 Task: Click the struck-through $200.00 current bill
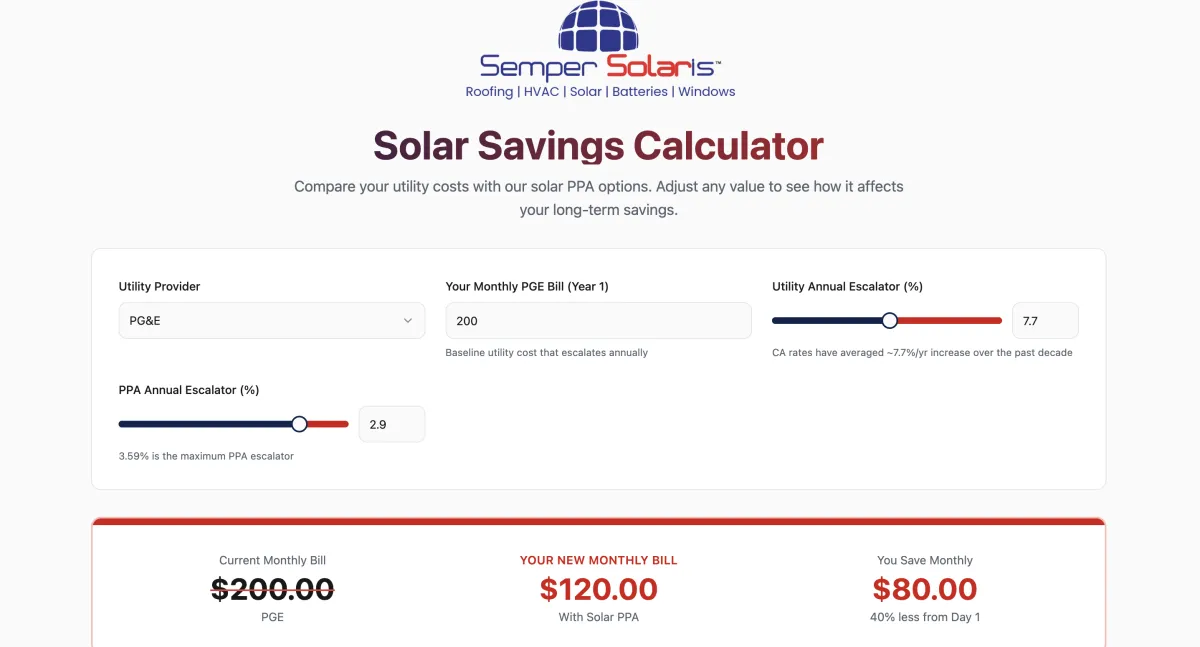272,589
